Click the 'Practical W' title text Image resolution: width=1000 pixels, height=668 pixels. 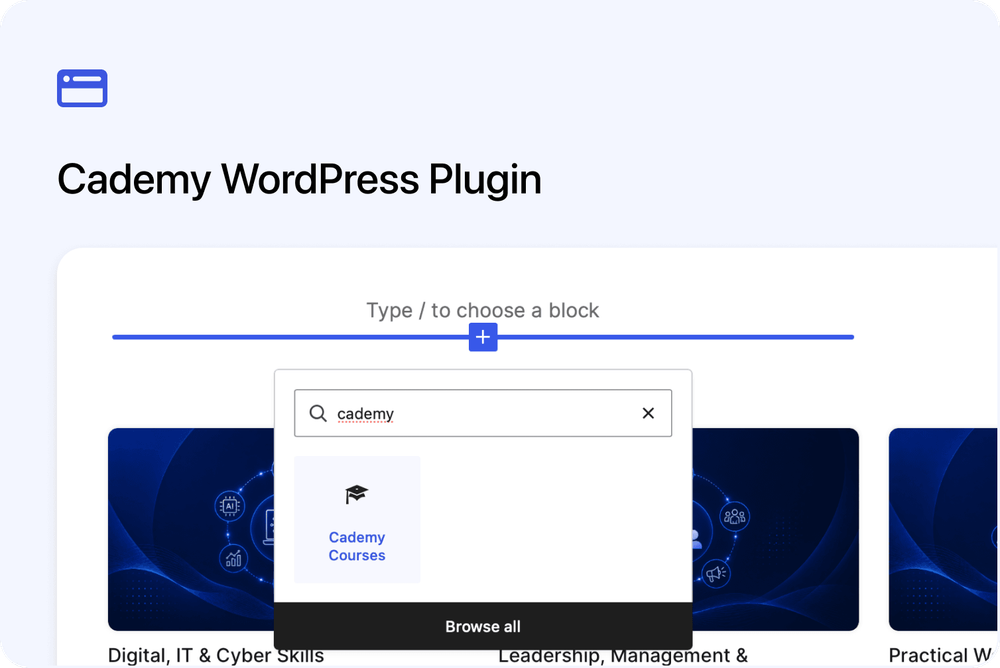(940, 656)
